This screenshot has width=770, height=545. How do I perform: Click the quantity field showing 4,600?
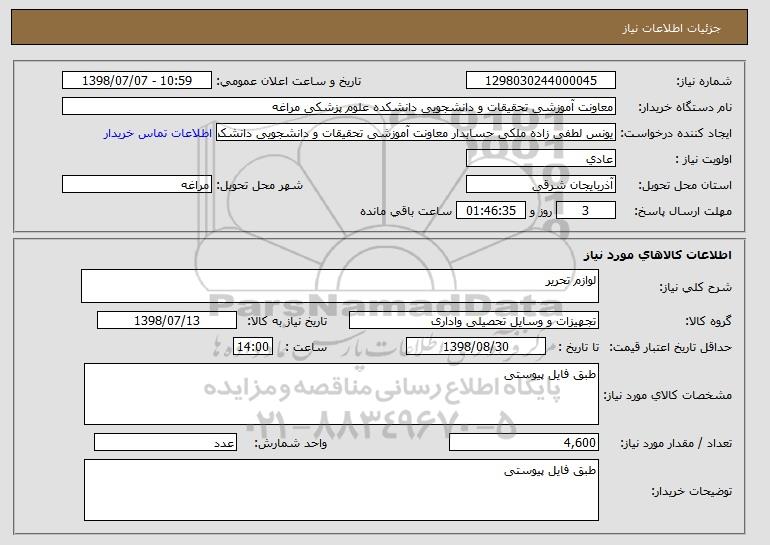click(x=524, y=442)
